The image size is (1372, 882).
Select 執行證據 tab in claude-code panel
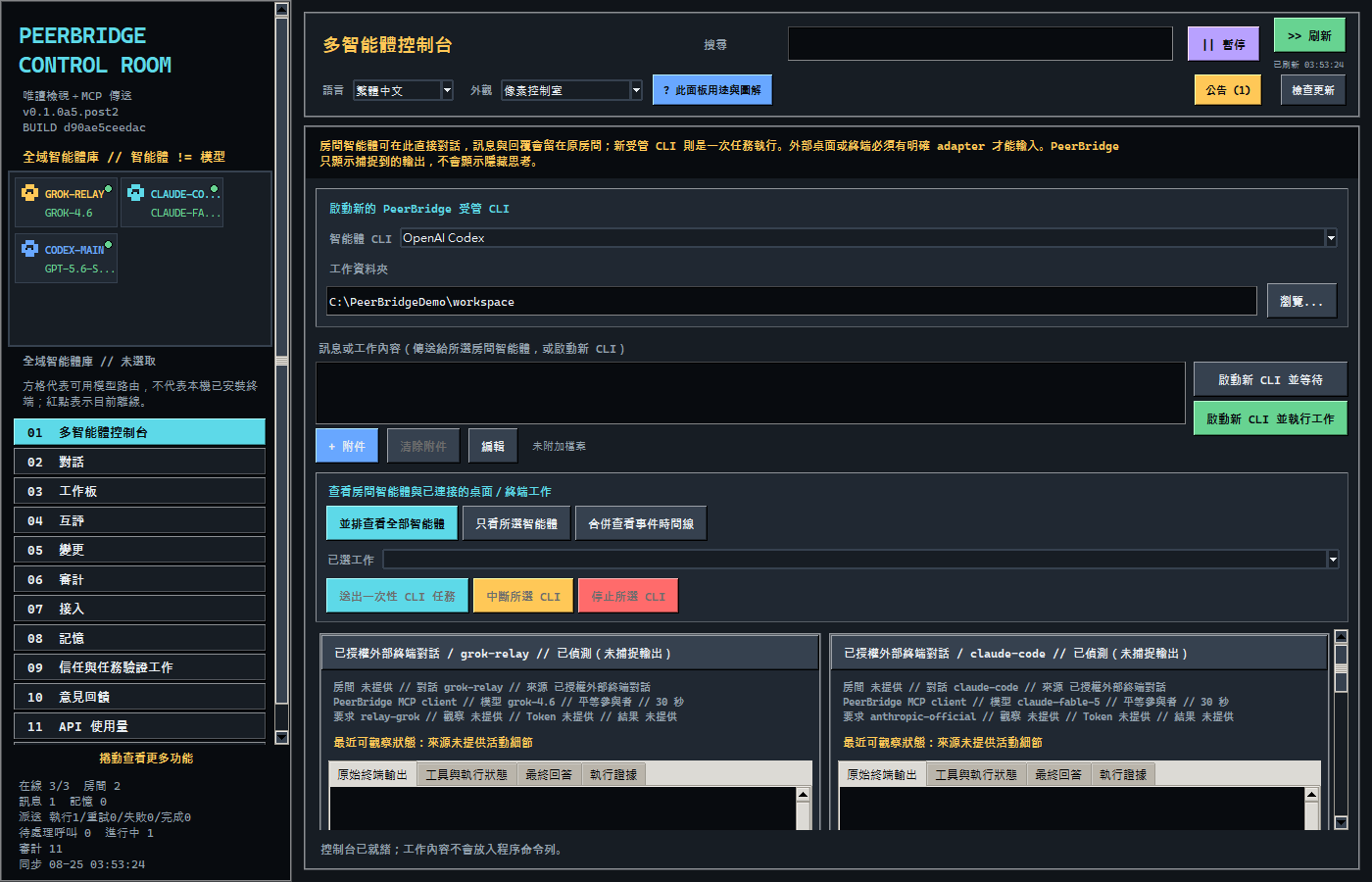tap(1123, 774)
